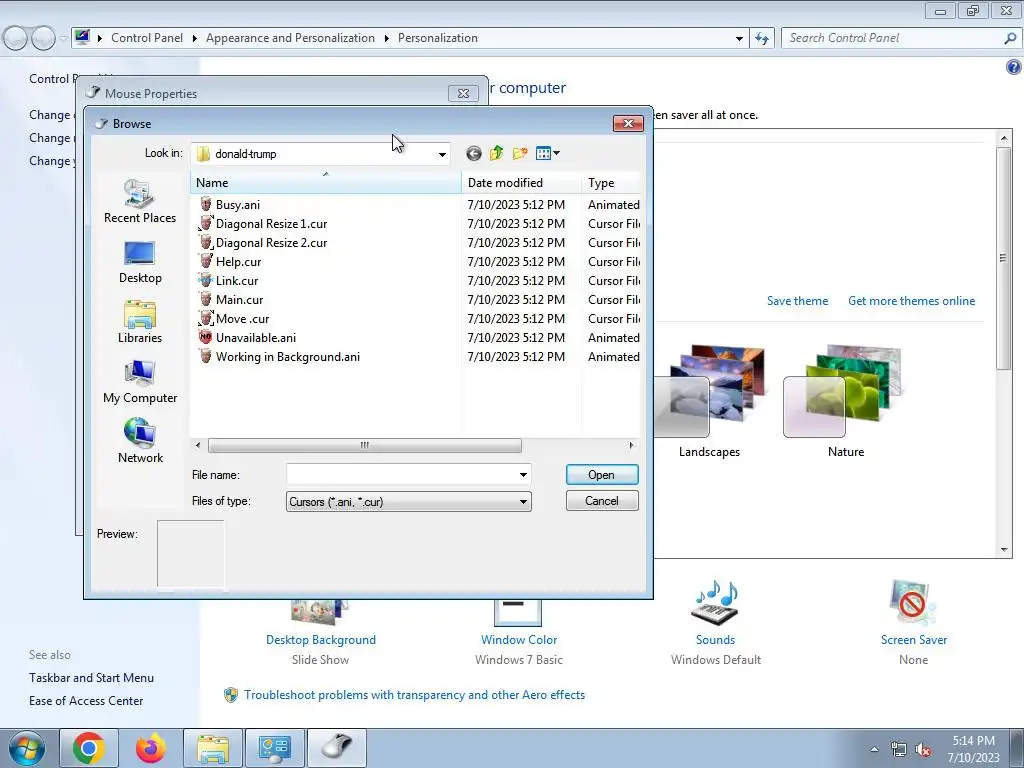Click the muted volume tray icon

[923, 750]
